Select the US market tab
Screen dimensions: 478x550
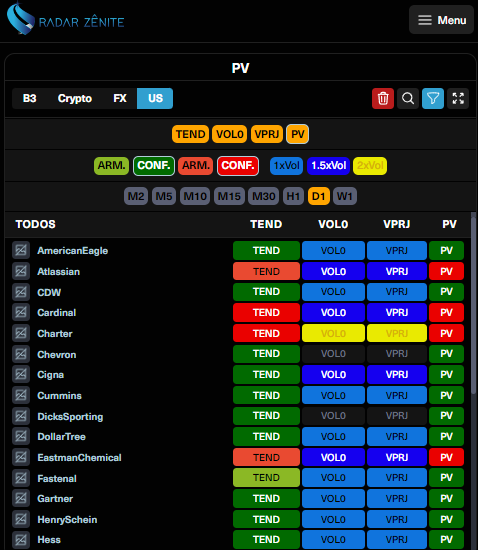tap(155, 99)
